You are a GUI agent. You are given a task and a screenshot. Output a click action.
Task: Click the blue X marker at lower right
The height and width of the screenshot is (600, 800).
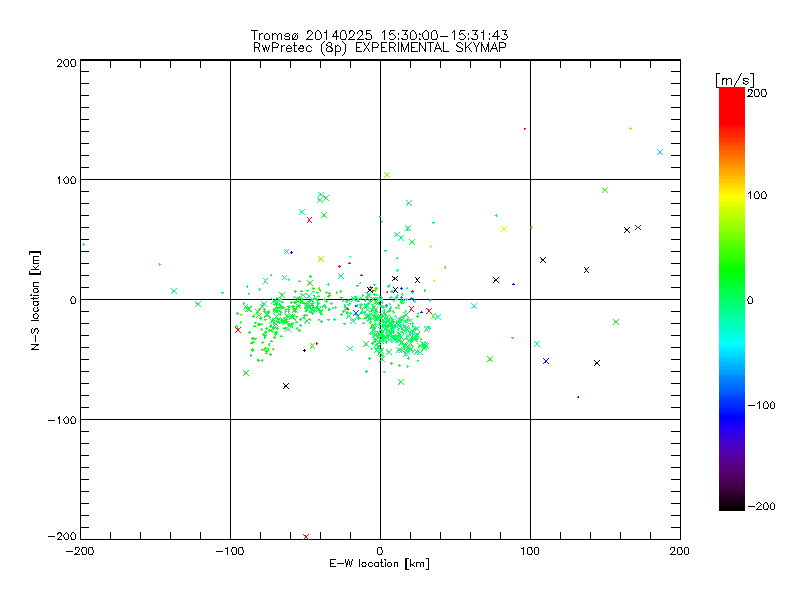coord(546,361)
